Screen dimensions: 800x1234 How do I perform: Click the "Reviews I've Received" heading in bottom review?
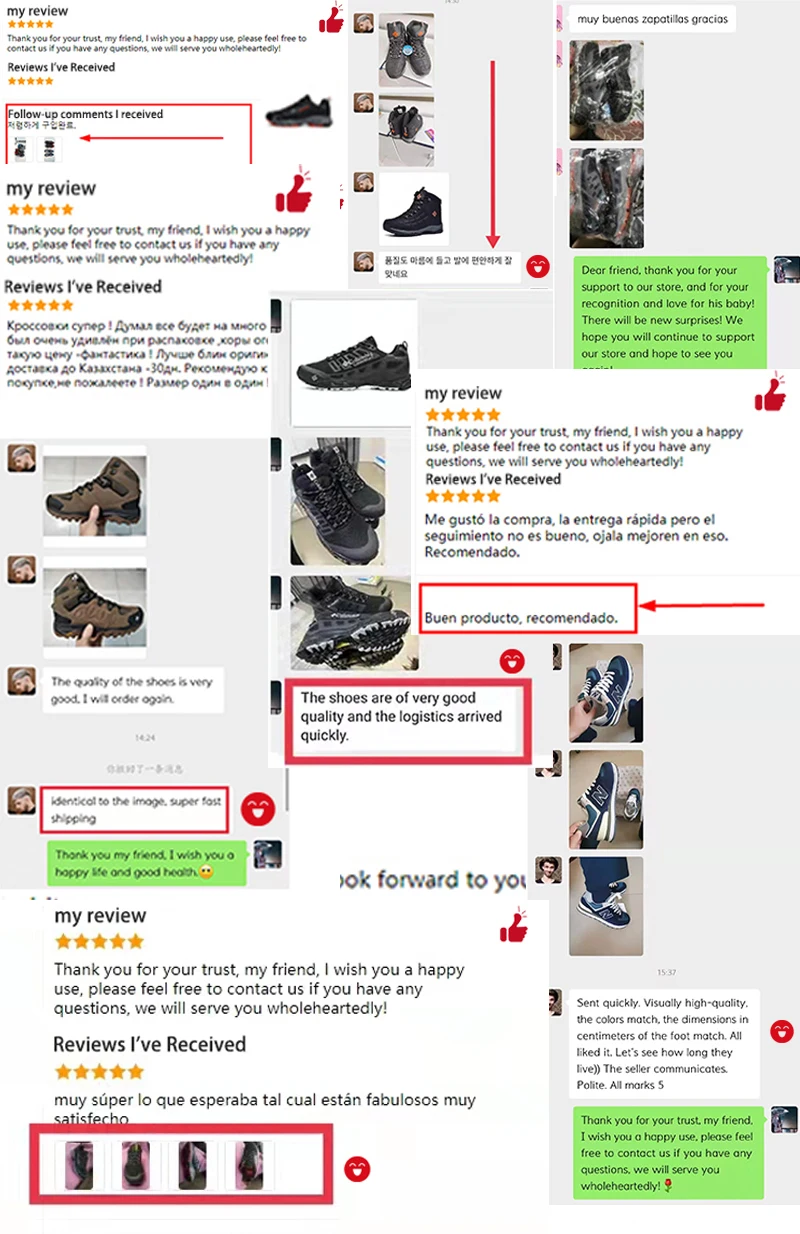149,1044
